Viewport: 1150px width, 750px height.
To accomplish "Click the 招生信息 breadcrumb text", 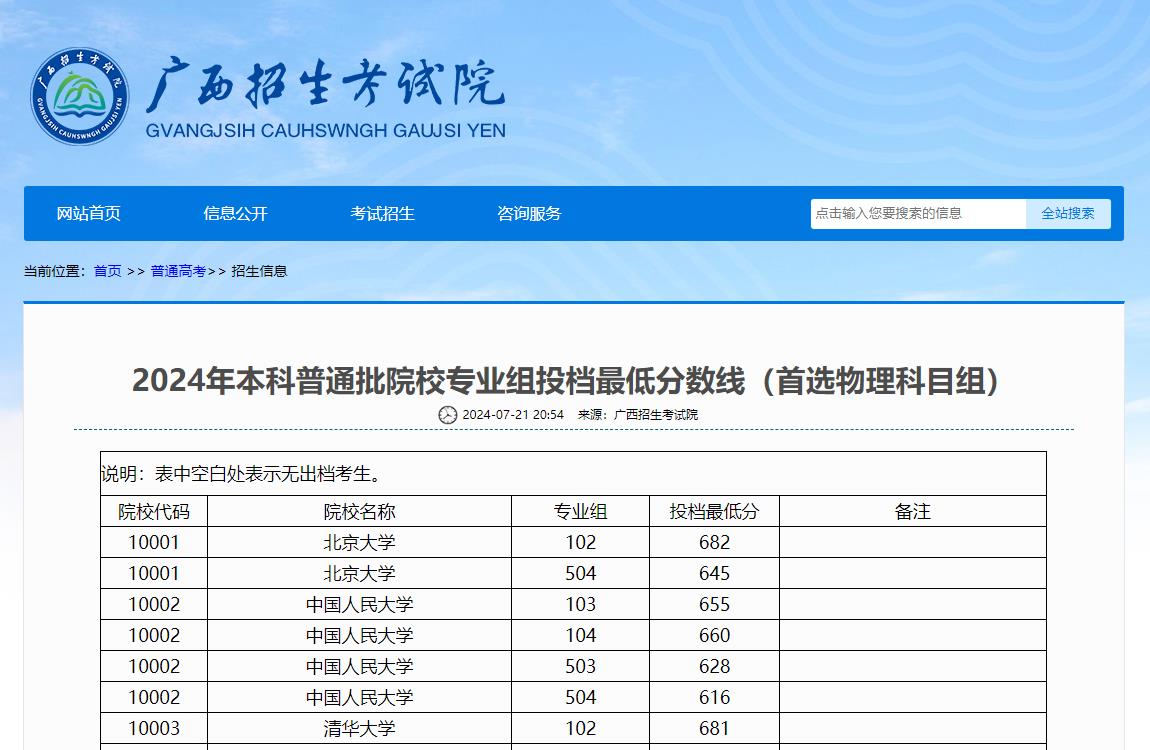I will click(x=259, y=271).
